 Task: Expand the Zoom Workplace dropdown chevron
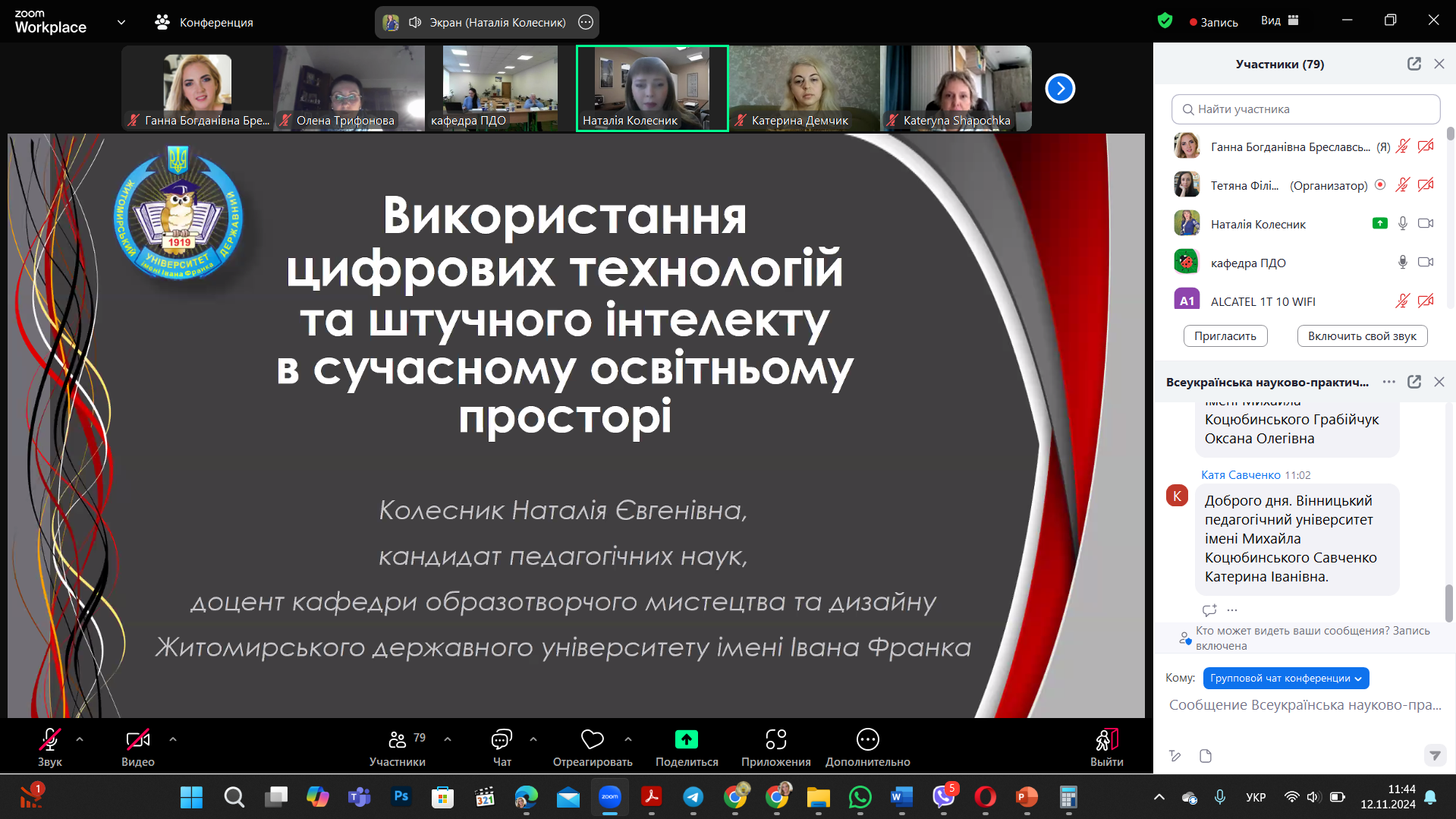point(121,22)
